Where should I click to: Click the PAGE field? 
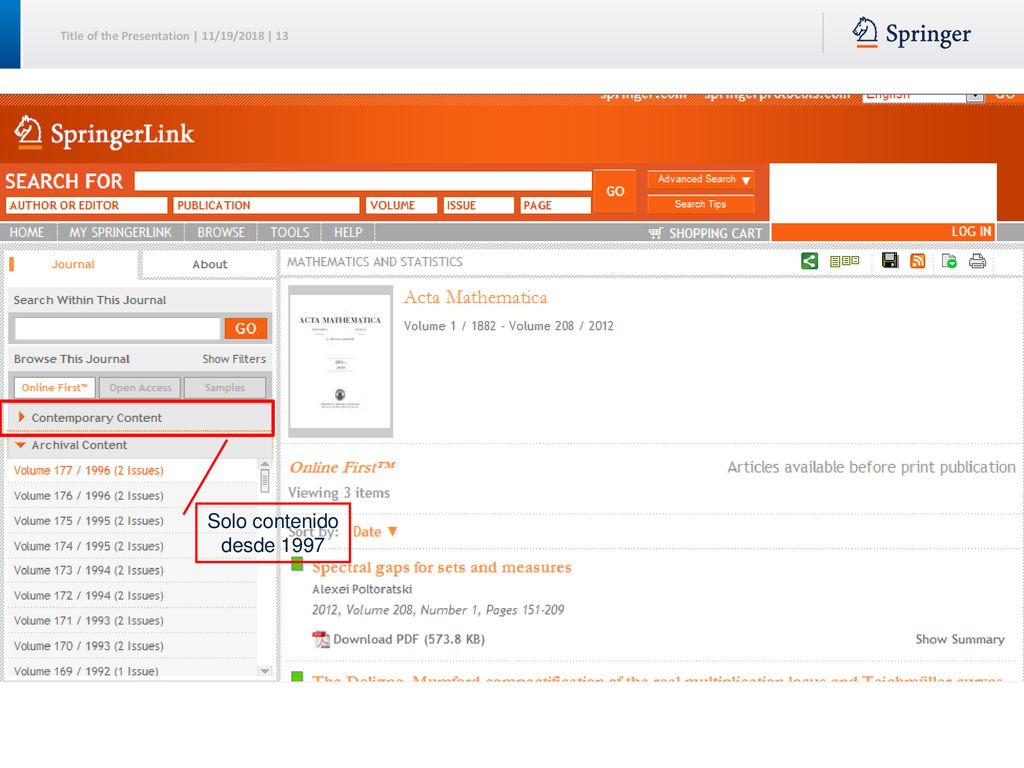click(x=555, y=205)
